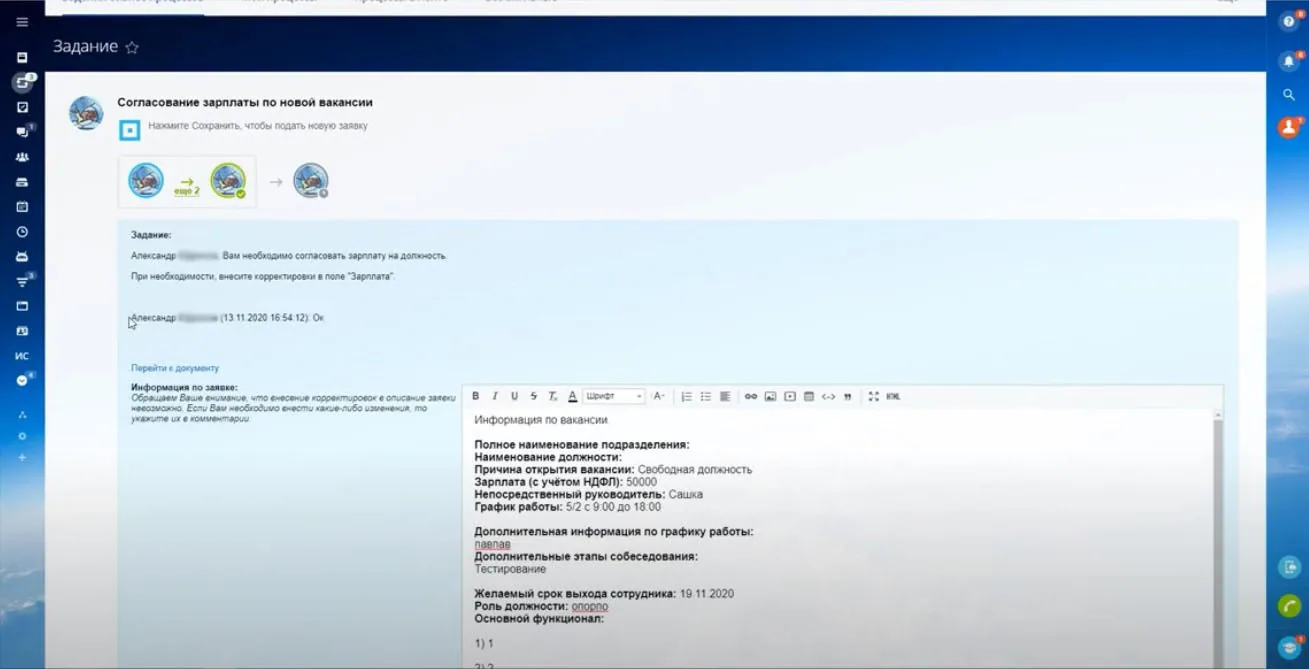Viewport: 1309px width, 669px height.
Task: Click the График работы 5/2 line
Action: (x=567, y=507)
